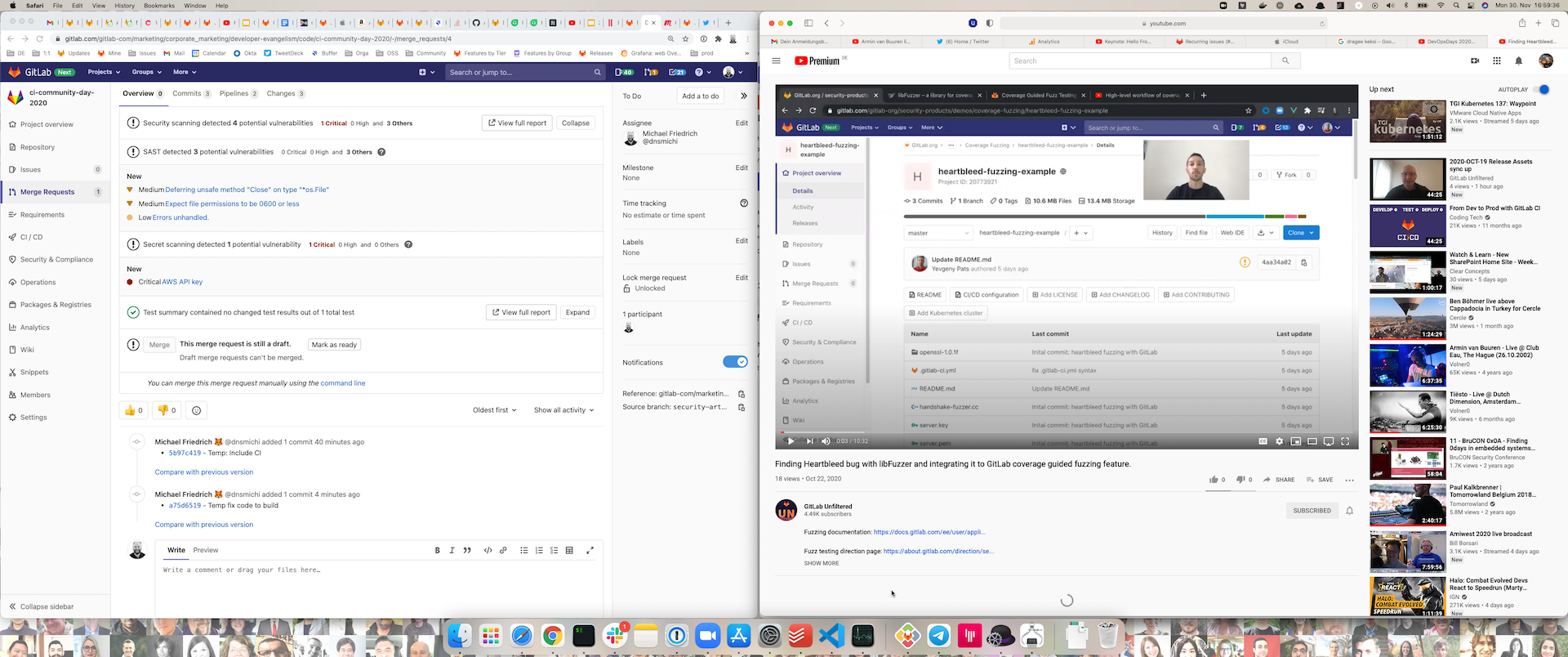
Task: Toggle merge request Notifications switch
Action: (735, 362)
